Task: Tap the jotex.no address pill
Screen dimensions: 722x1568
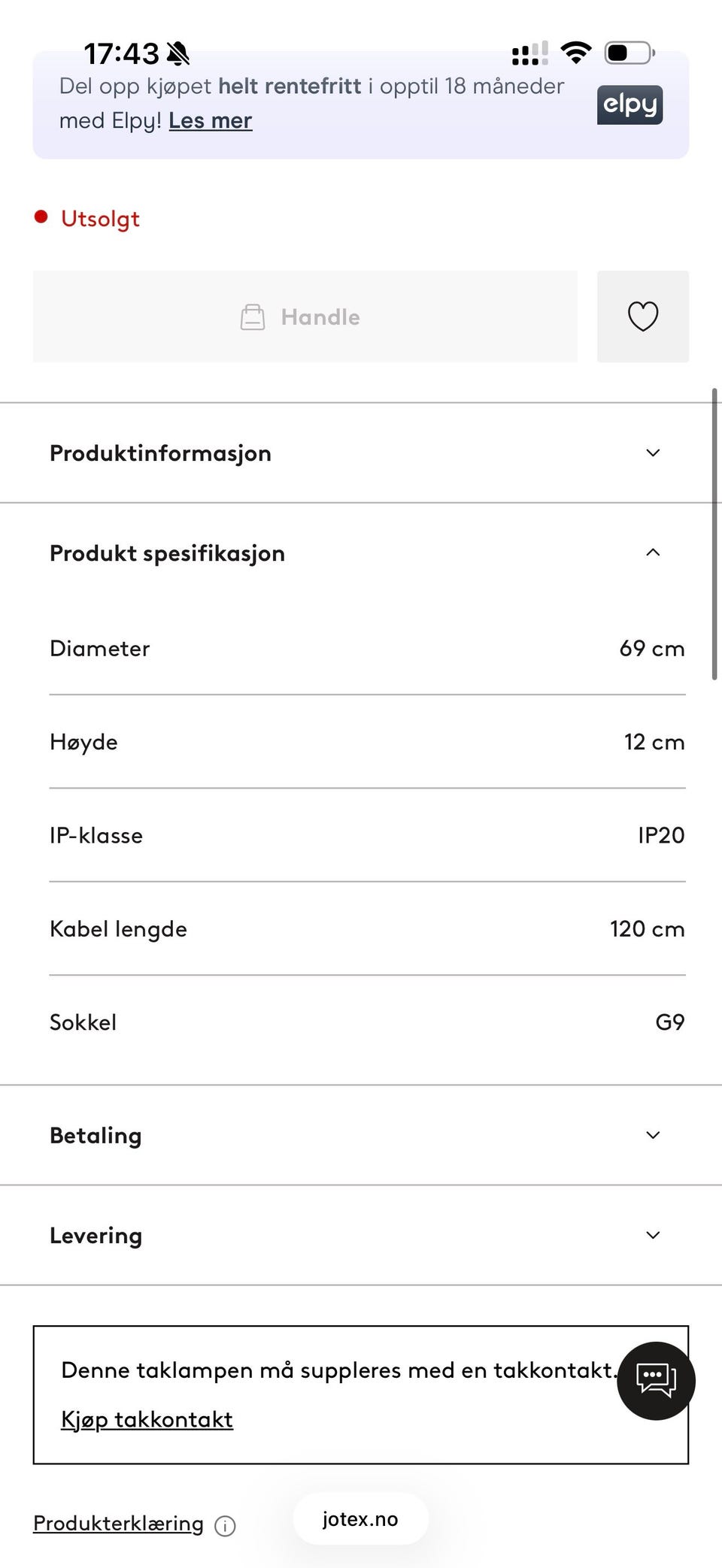Action: 360,1519
